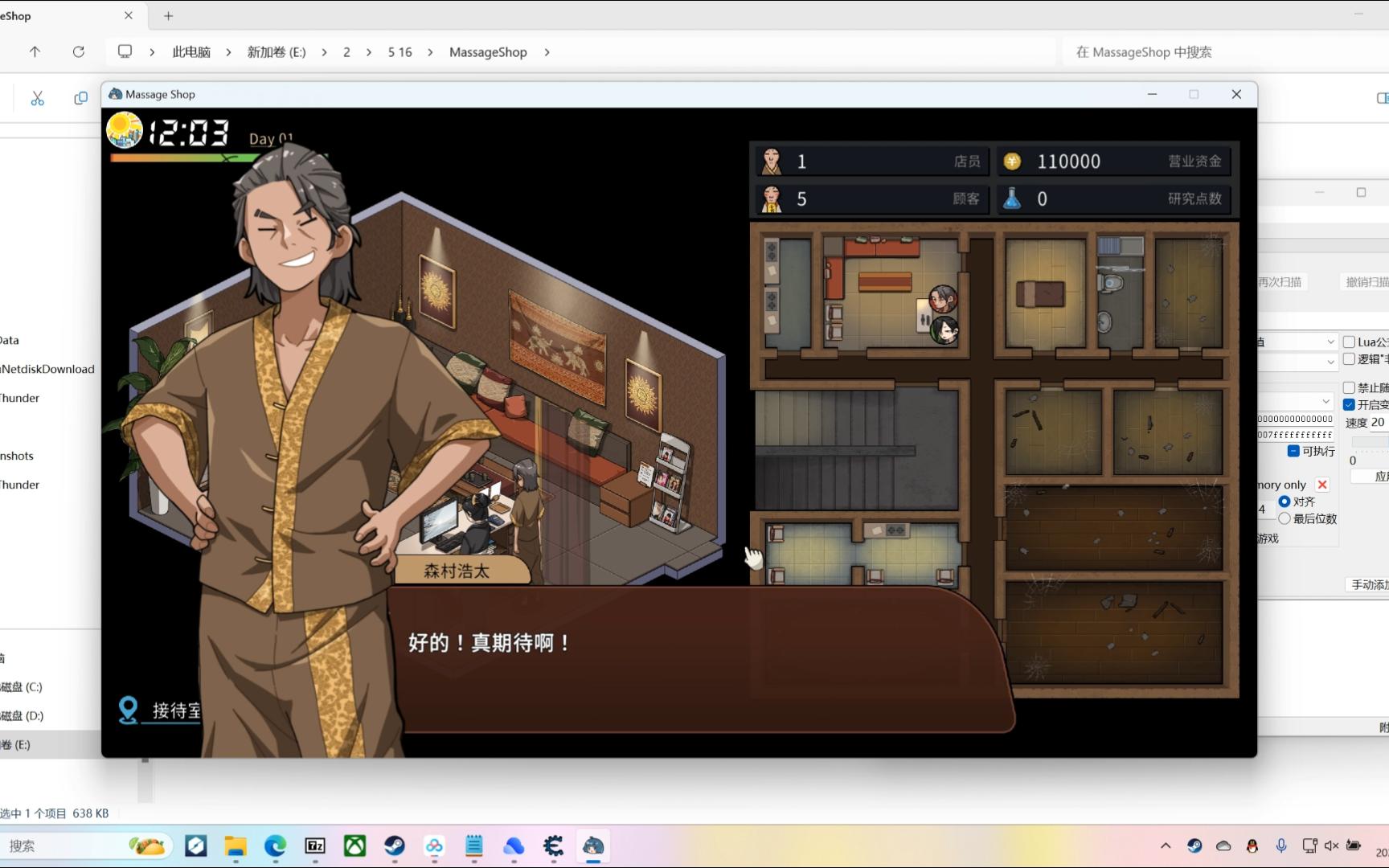This screenshot has height=868, width=1389.
Task: Open the dropdown next to the Lua checkbox
Action: point(1331,342)
